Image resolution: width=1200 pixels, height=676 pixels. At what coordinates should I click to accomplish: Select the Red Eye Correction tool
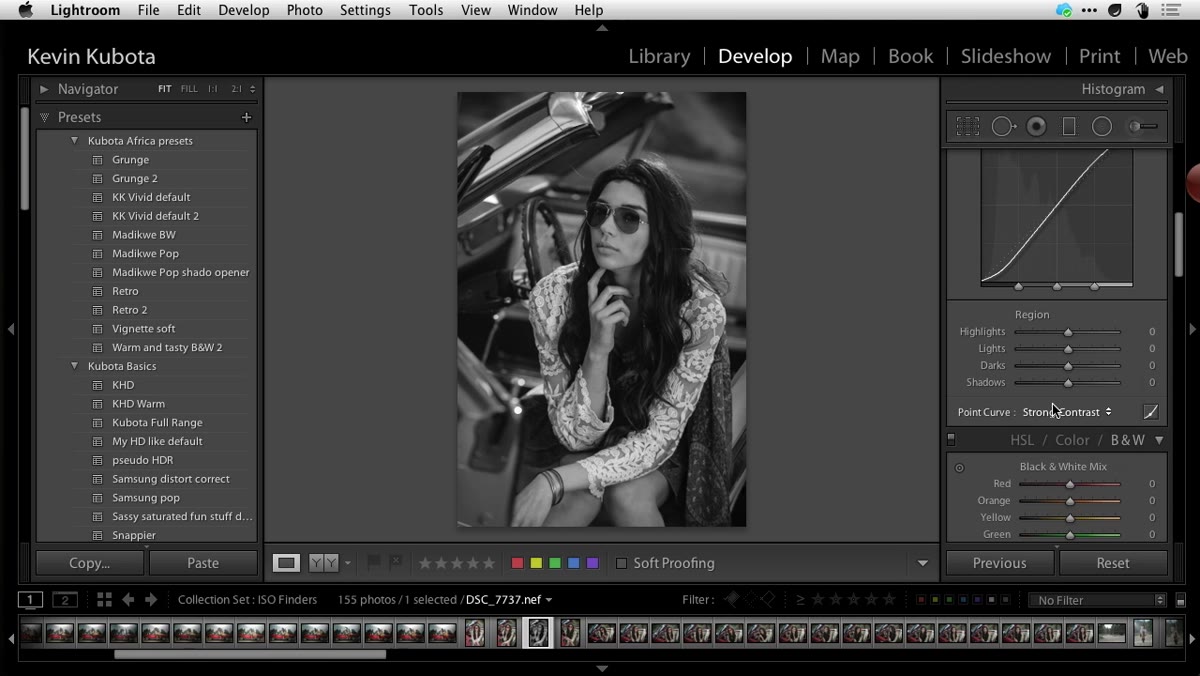pos(1037,127)
